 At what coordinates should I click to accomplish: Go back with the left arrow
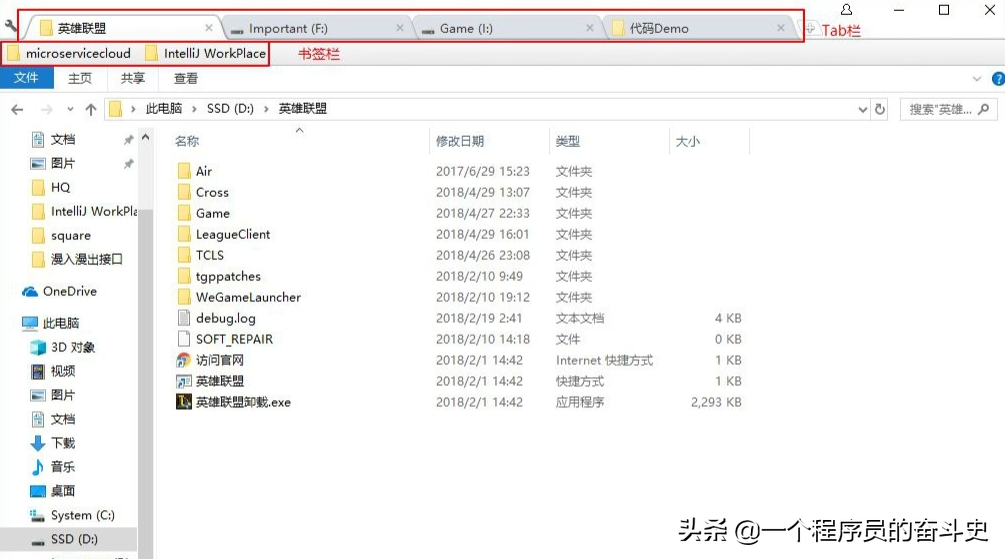click(x=17, y=110)
